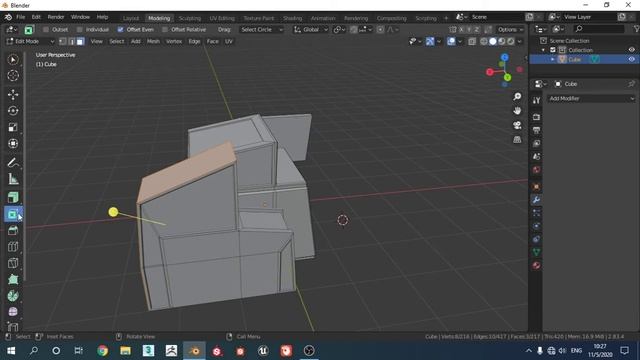The image size is (640, 360).
Task: Select the Knife tool
Action: [x=13, y=263]
